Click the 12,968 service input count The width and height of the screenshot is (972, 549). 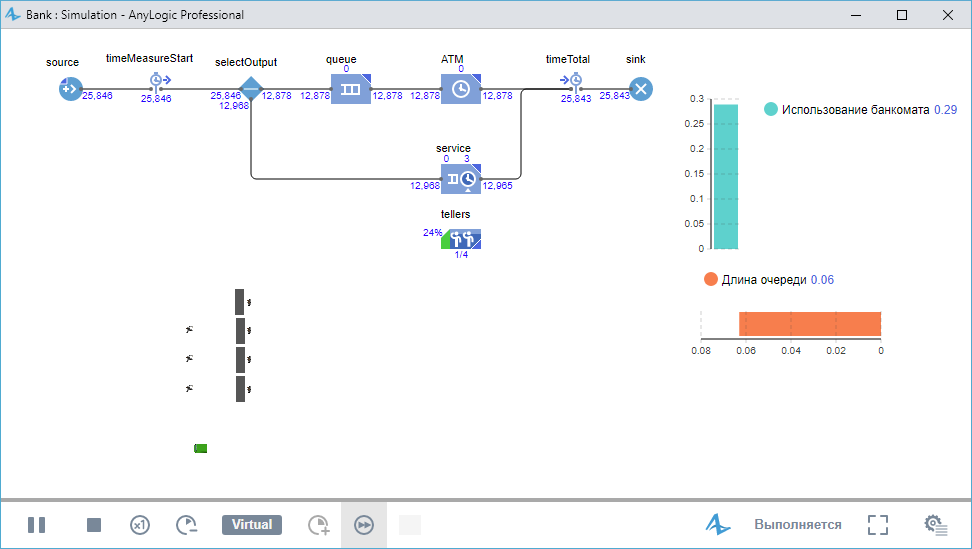[425, 186]
